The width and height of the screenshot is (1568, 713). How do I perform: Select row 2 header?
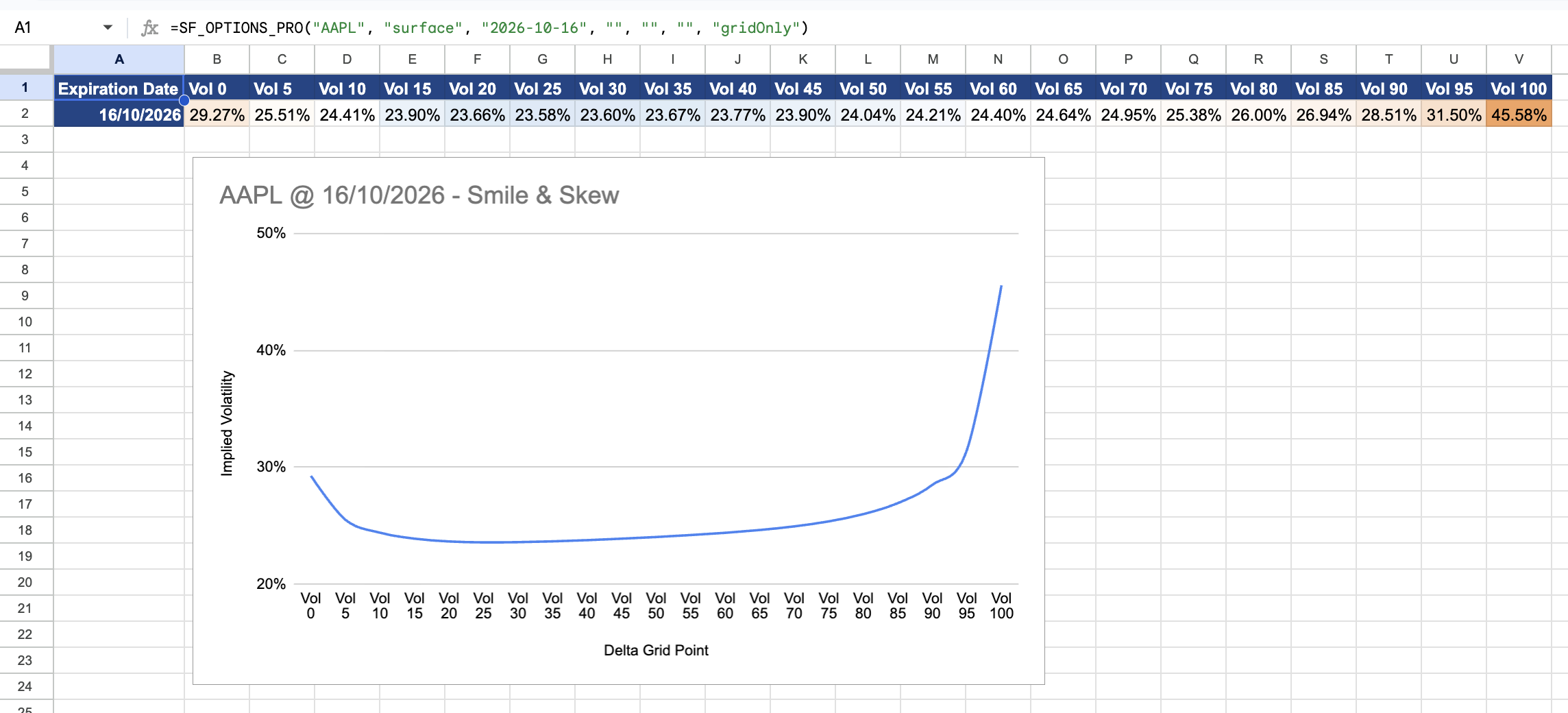coord(25,113)
